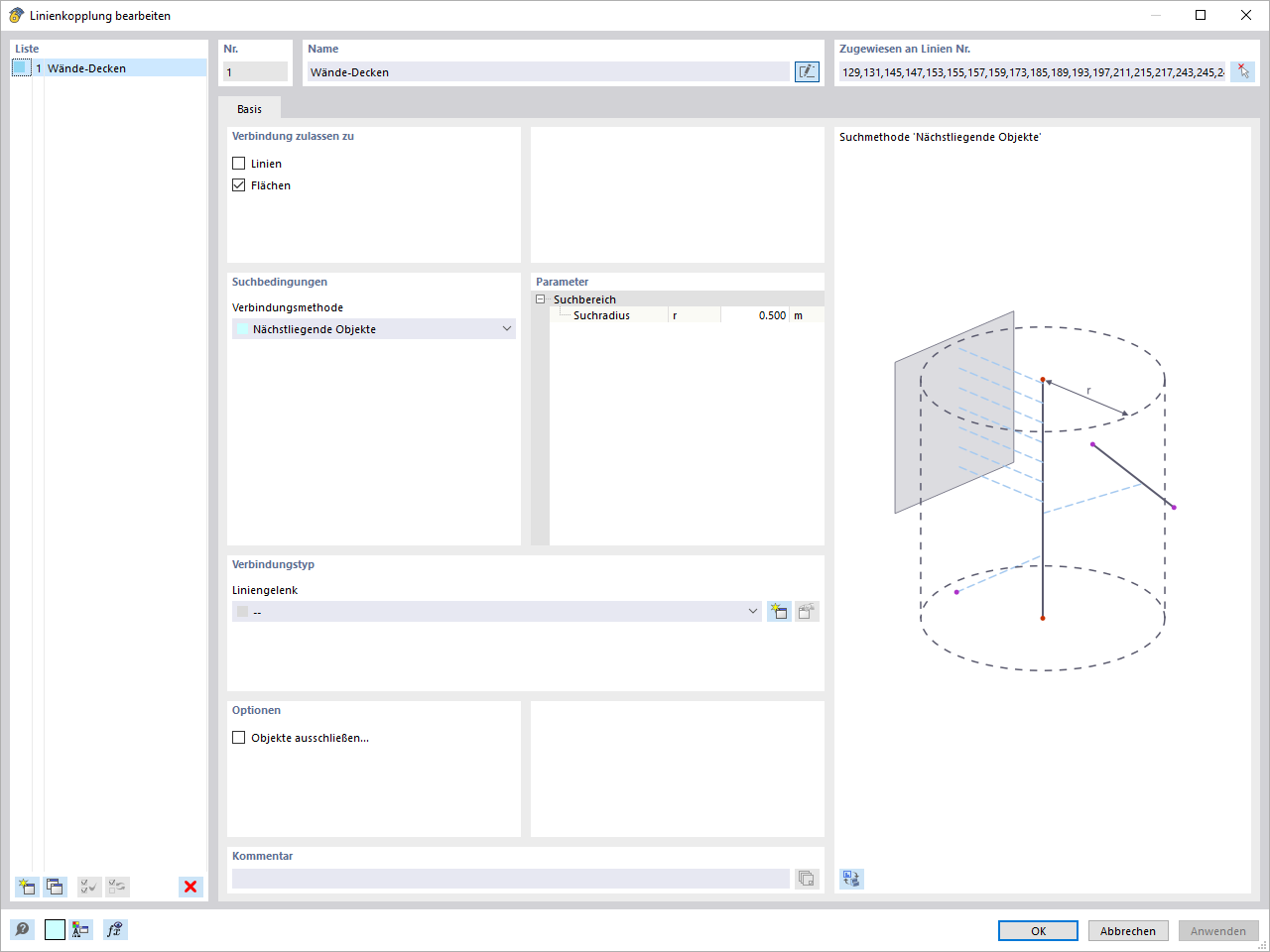Switch to the Basis tab
The width and height of the screenshot is (1270, 952).
coord(250,109)
